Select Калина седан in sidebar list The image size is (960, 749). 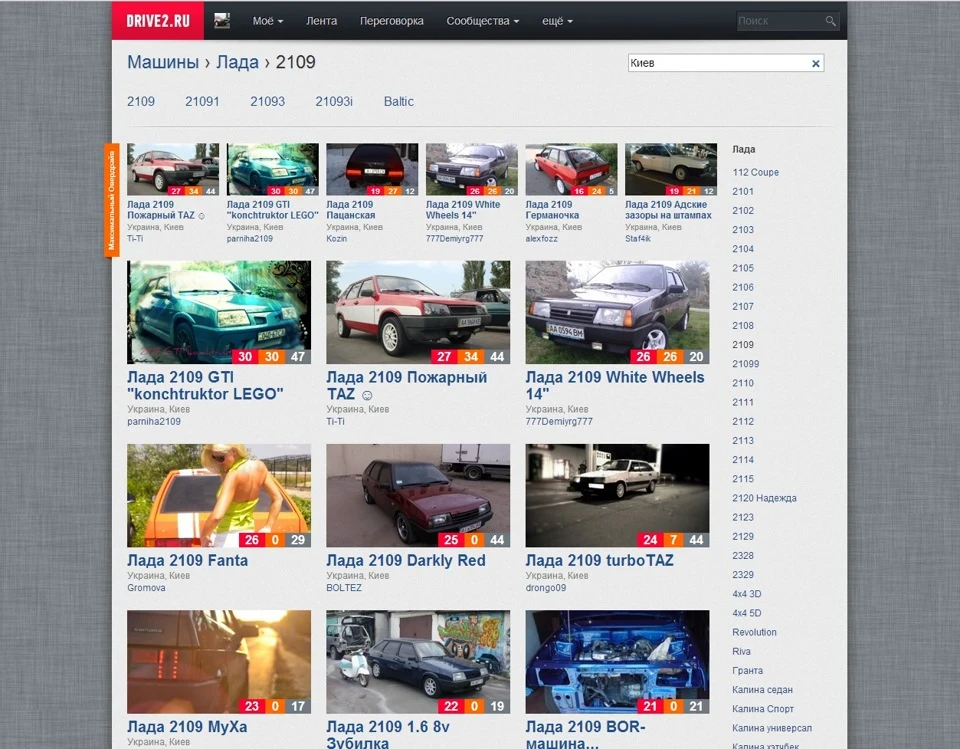point(762,690)
